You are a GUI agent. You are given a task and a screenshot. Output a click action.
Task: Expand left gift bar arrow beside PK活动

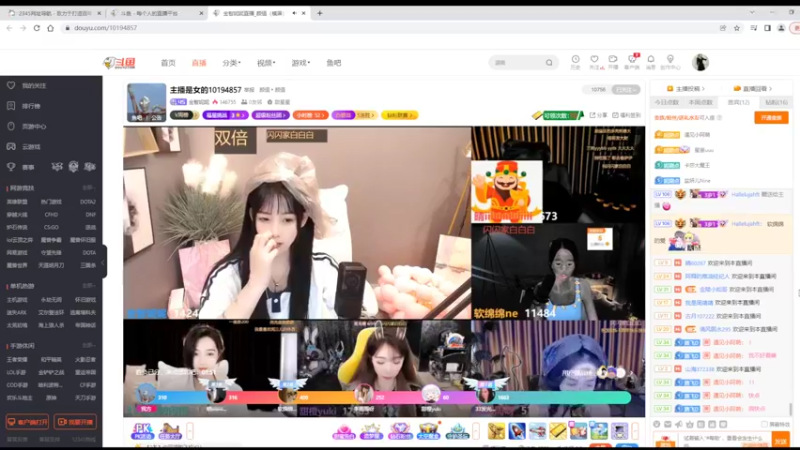point(190,432)
